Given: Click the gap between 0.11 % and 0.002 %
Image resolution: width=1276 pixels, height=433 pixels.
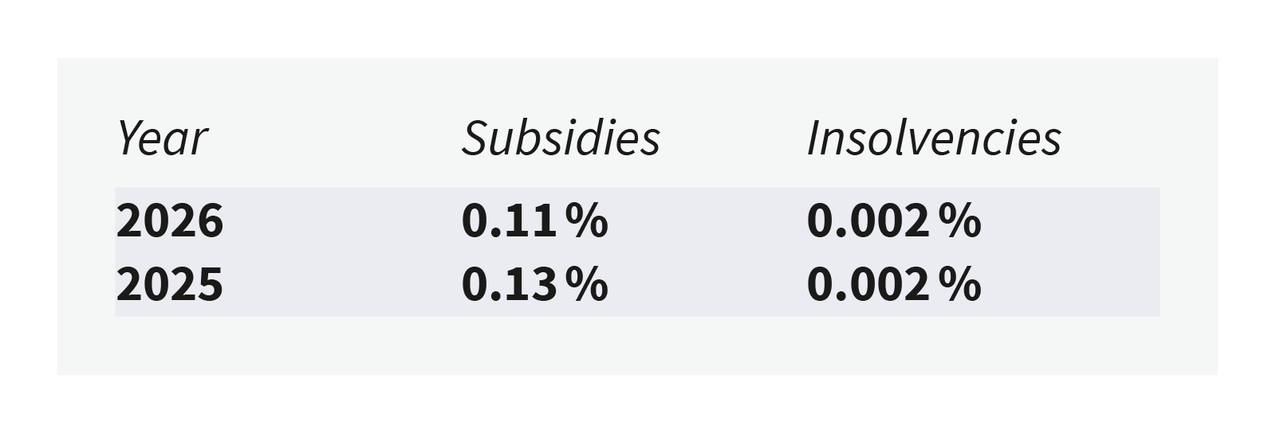Looking at the screenshot, I should [706, 221].
